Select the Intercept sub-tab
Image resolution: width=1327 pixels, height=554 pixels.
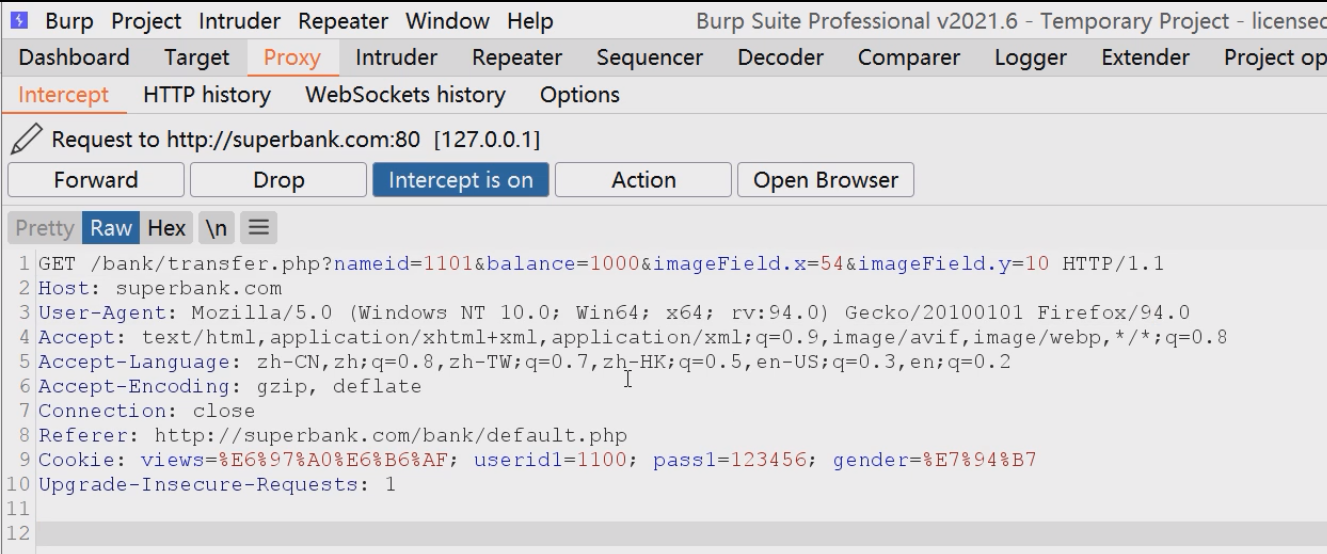click(63, 95)
